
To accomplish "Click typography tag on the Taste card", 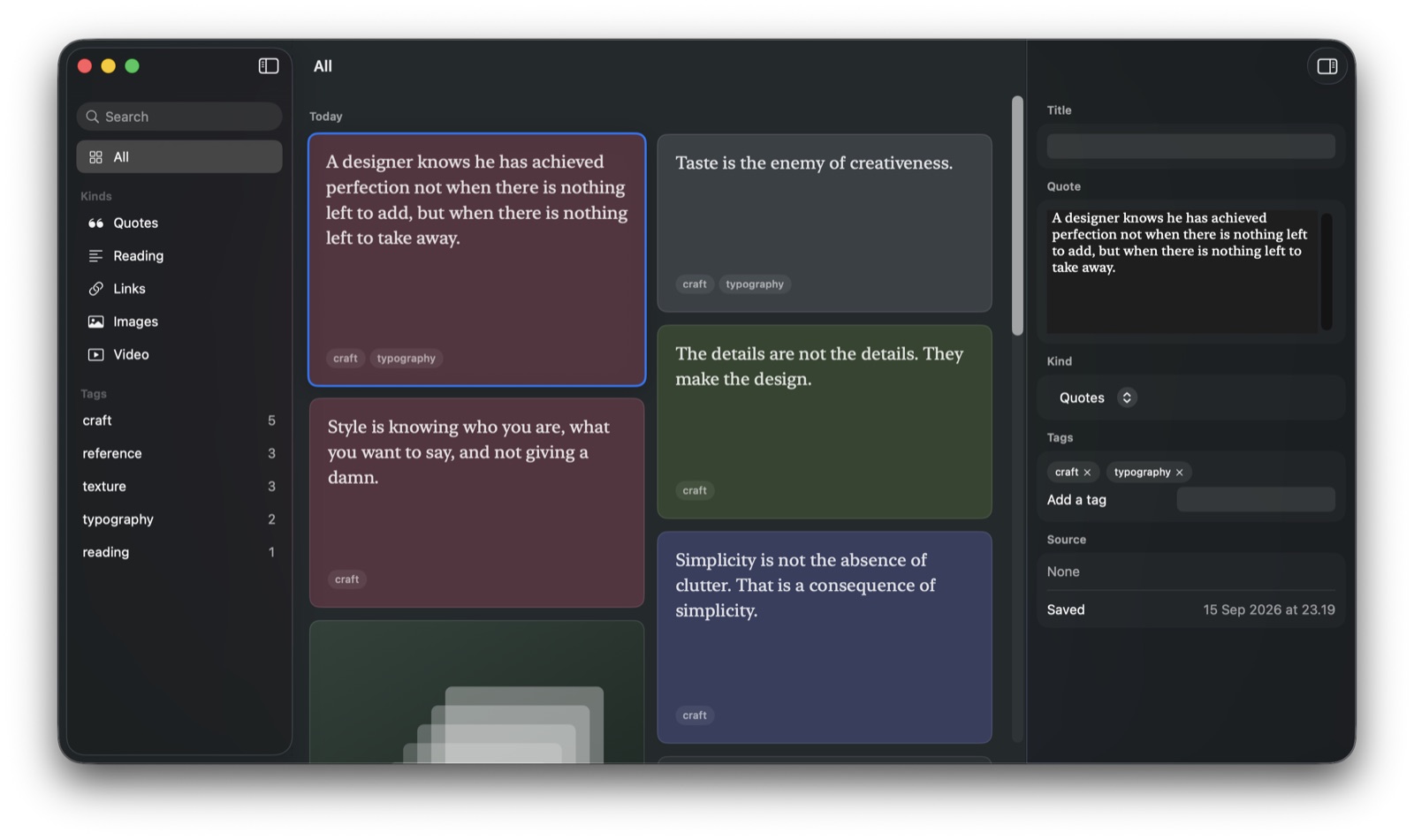I will pyautogui.click(x=755, y=284).
